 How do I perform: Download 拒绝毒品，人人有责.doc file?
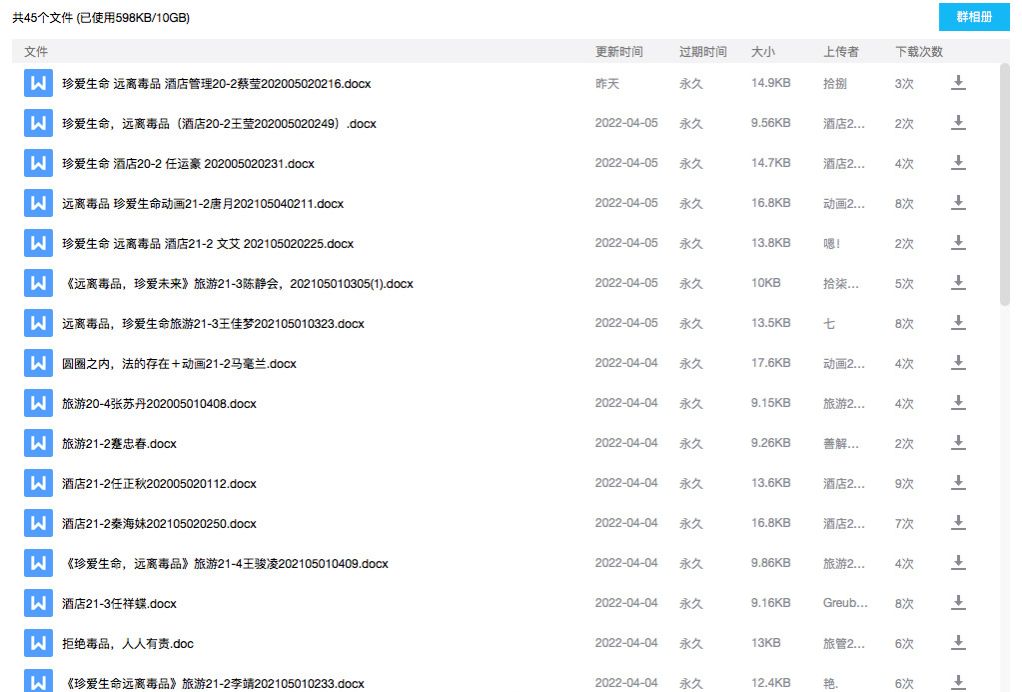958,643
